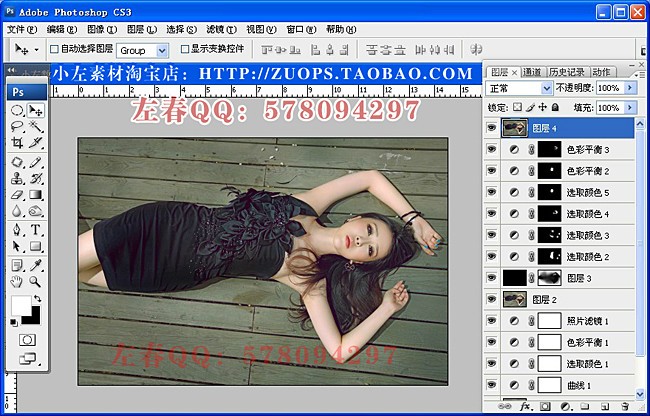The height and width of the screenshot is (416, 650).
Task: Select the Notes tool
Action: [x=17, y=265]
